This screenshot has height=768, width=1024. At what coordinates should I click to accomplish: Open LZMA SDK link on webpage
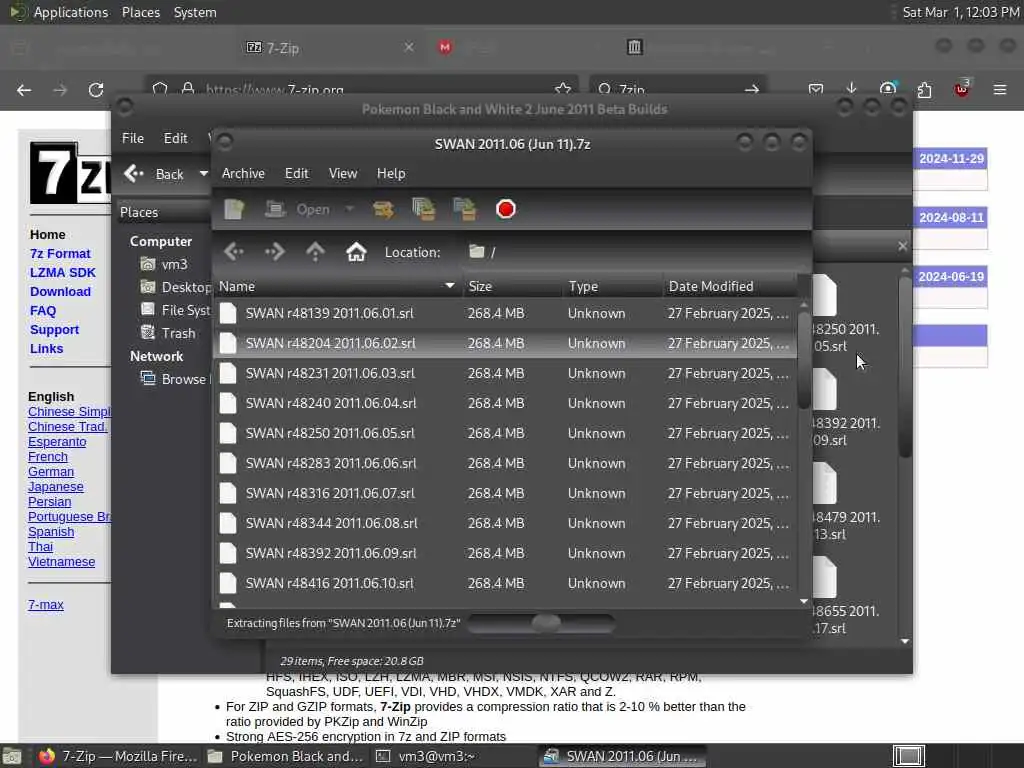pos(63,272)
